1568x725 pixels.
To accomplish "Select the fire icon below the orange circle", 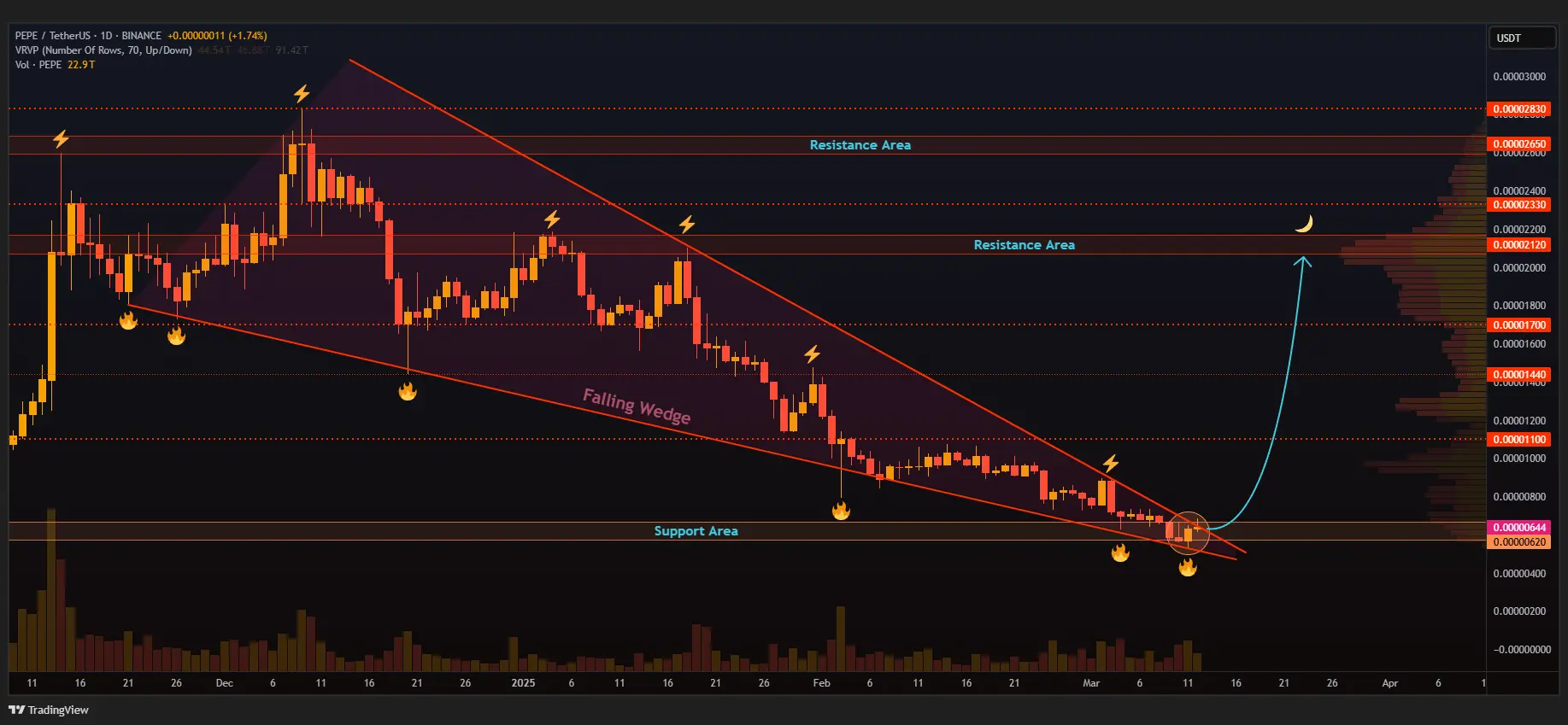I will [x=1188, y=567].
